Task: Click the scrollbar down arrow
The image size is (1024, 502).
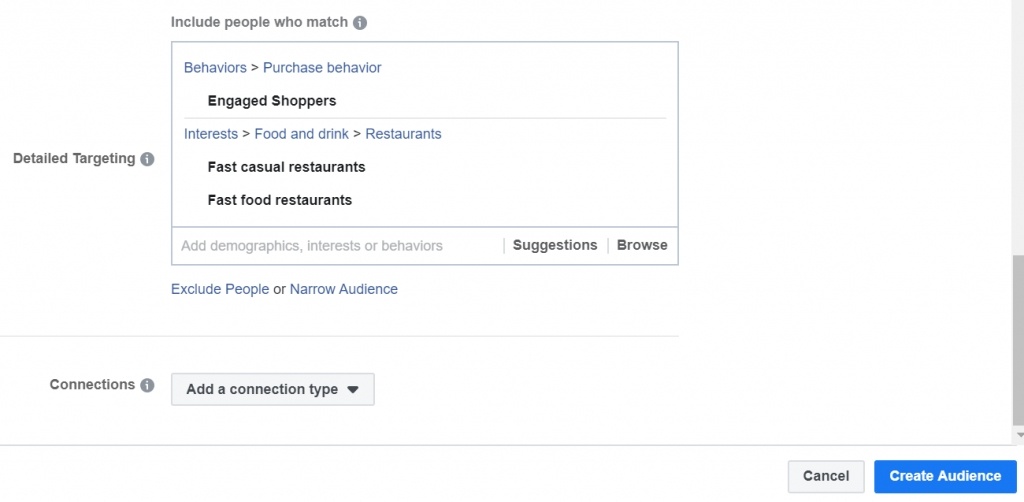Action: click(x=1018, y=436)
